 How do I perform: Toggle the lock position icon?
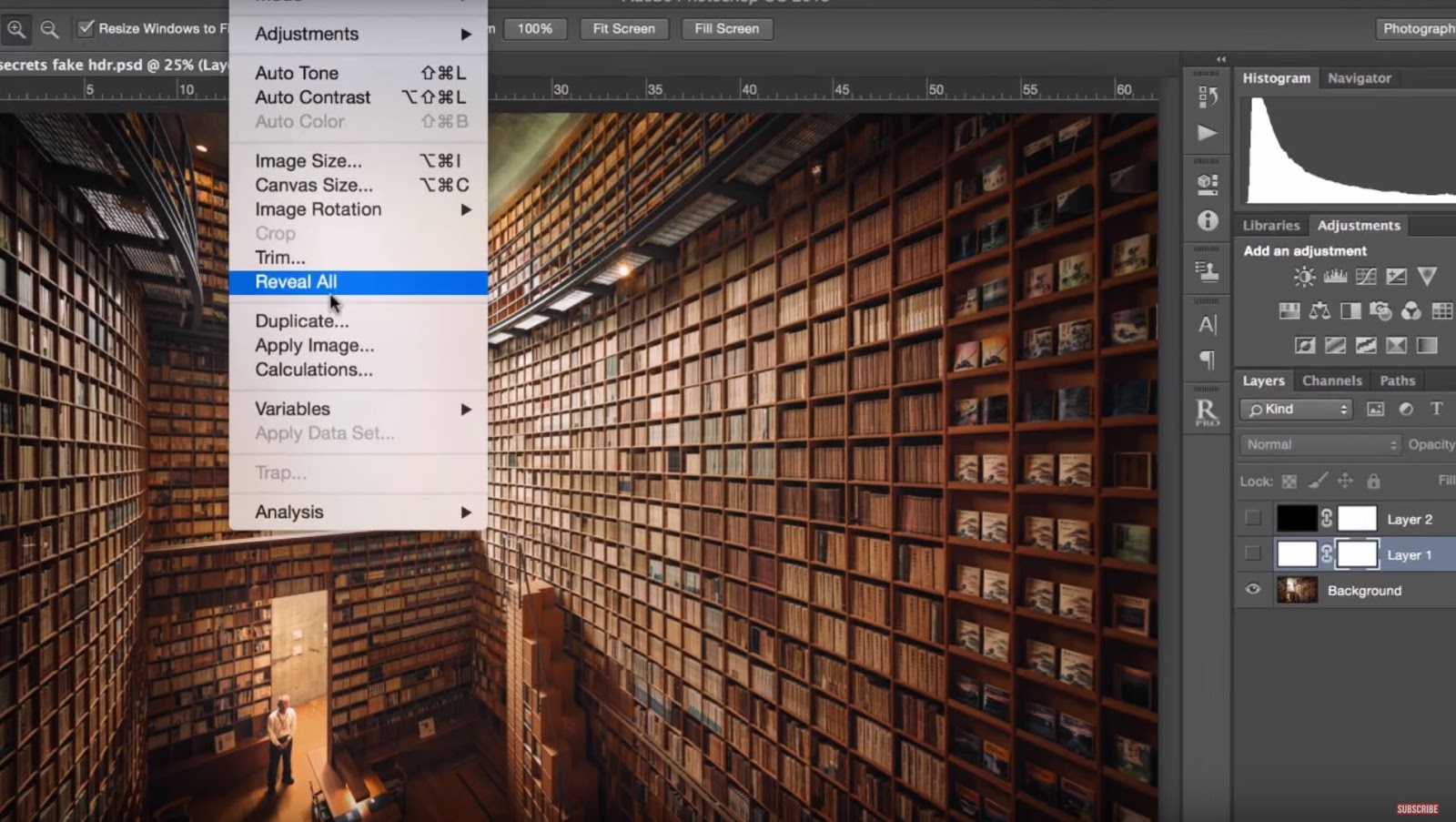(1345, 481)
